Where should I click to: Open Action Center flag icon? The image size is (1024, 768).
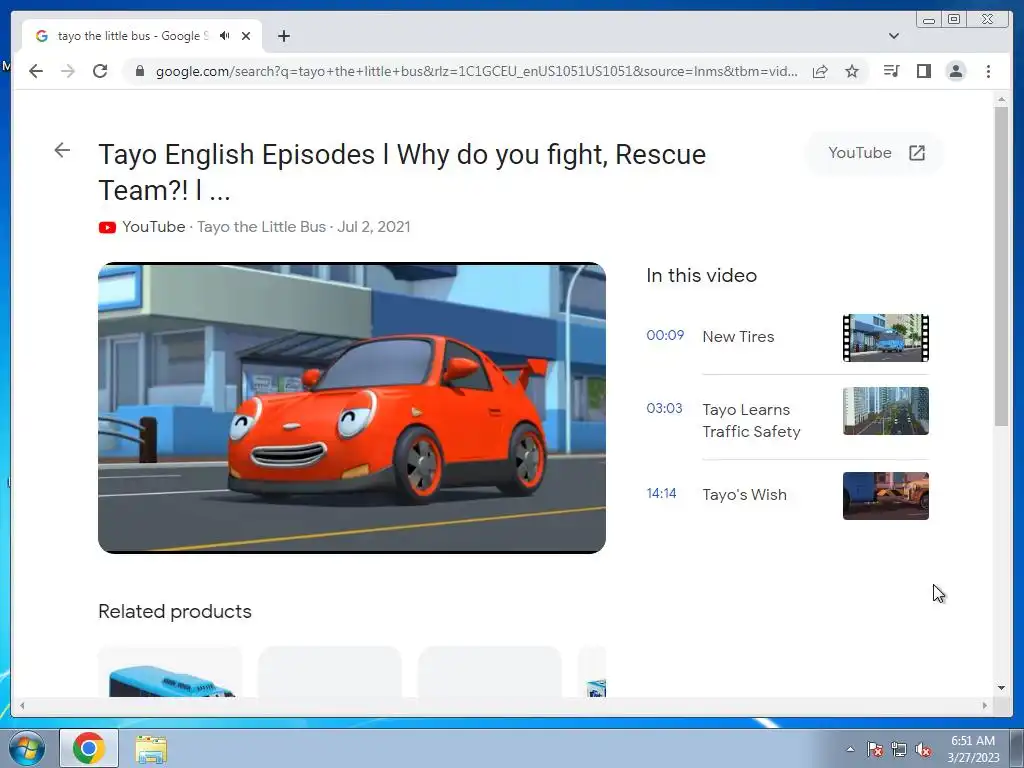[875, 749]
